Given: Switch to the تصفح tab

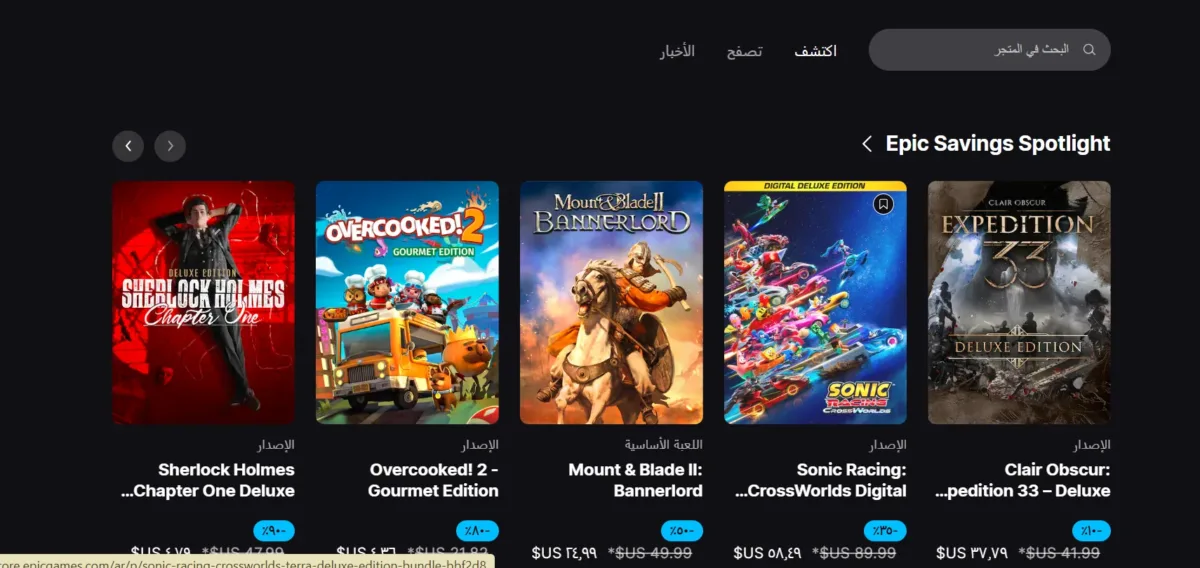Looking at the screenshot, I should coord(744,51).
